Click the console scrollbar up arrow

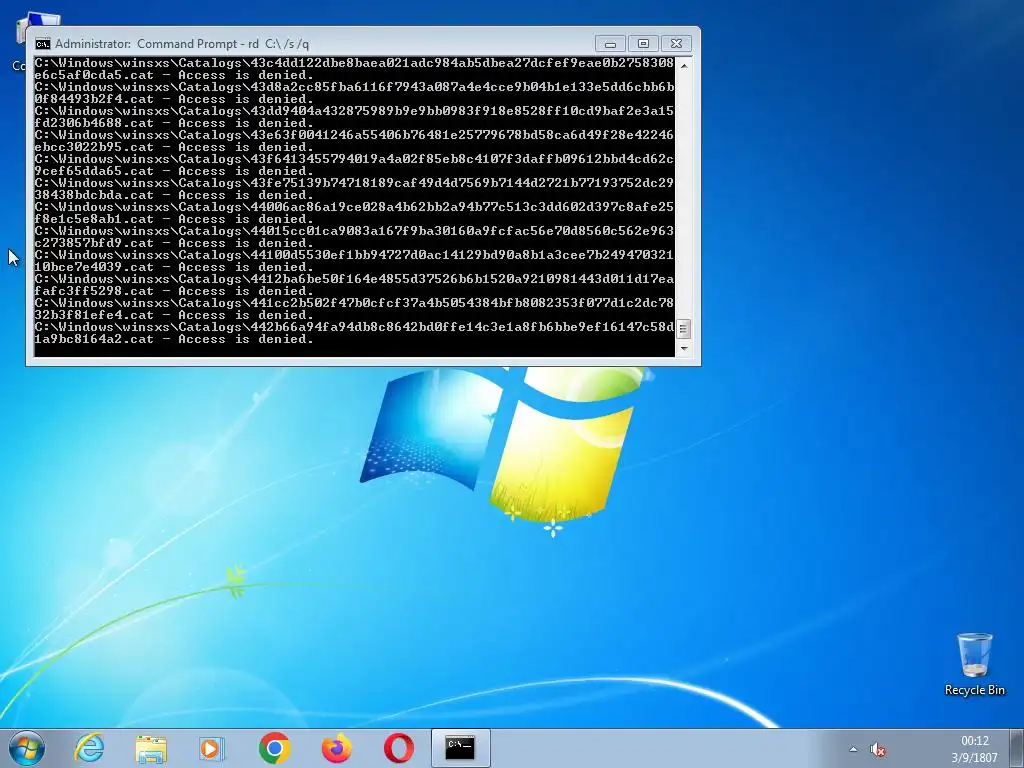(683, 65)
